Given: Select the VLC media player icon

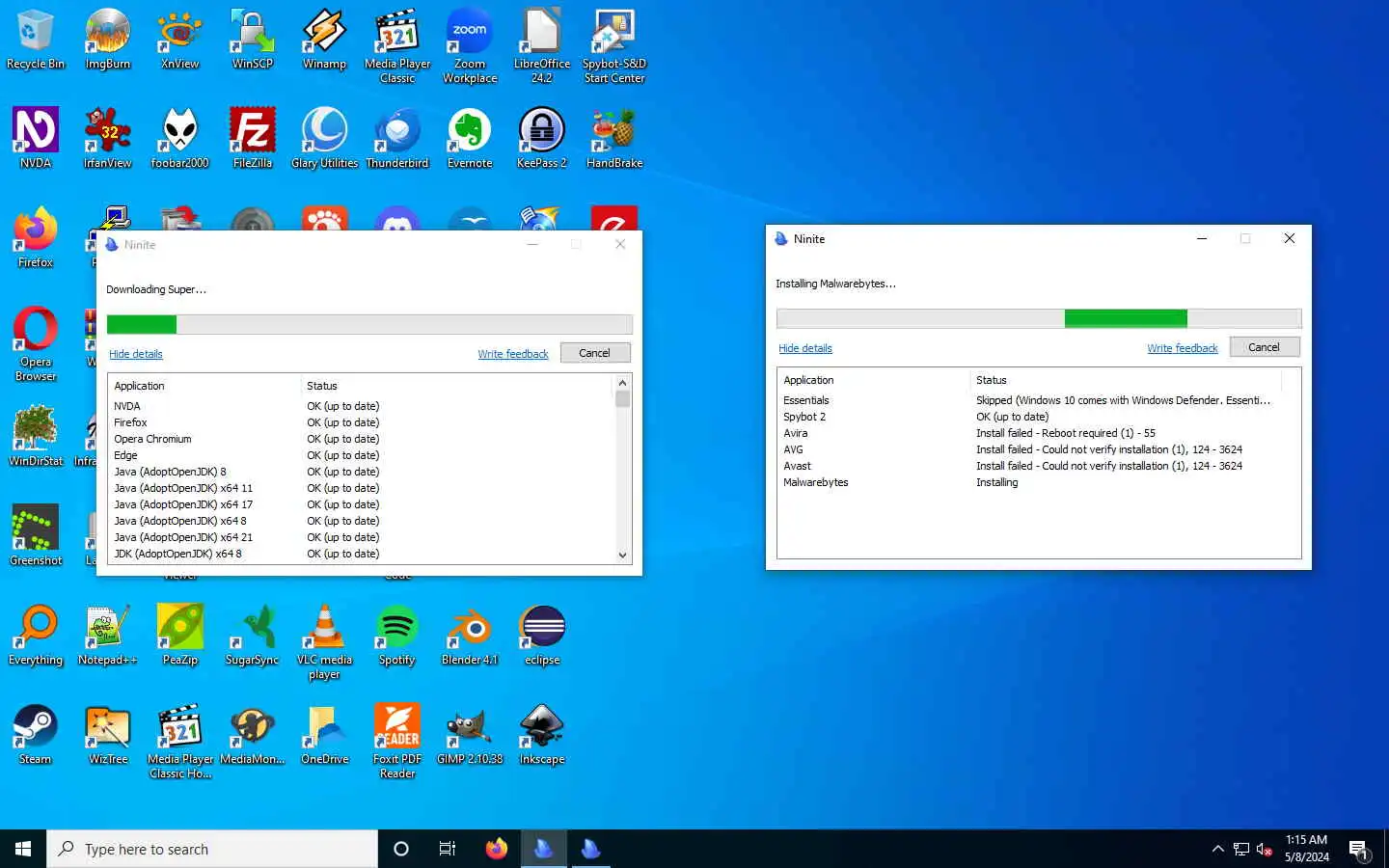Looking at the screenshot, I should [x=324, y=641].
